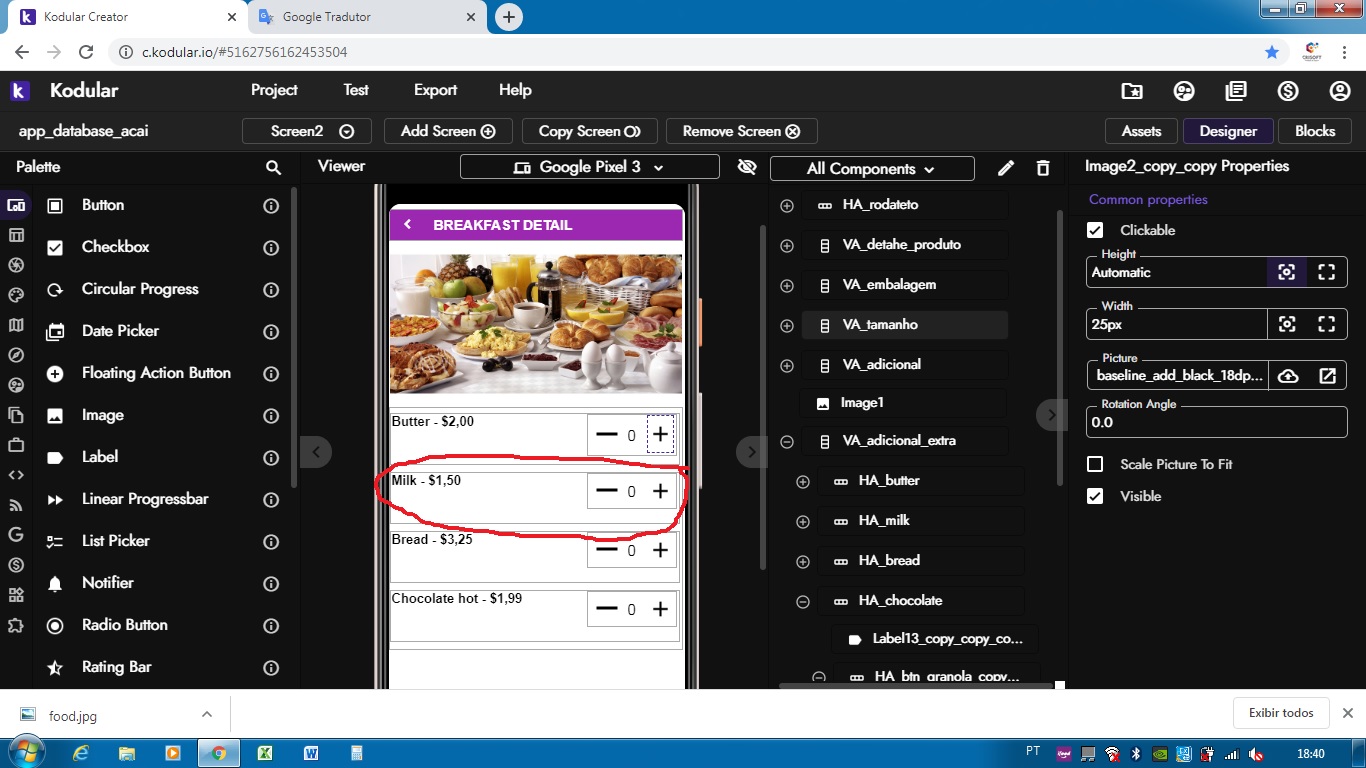Screen dimensions: 1366x768
Task: Click the rename pencil icon above component tree
Action: [1006, 168]
